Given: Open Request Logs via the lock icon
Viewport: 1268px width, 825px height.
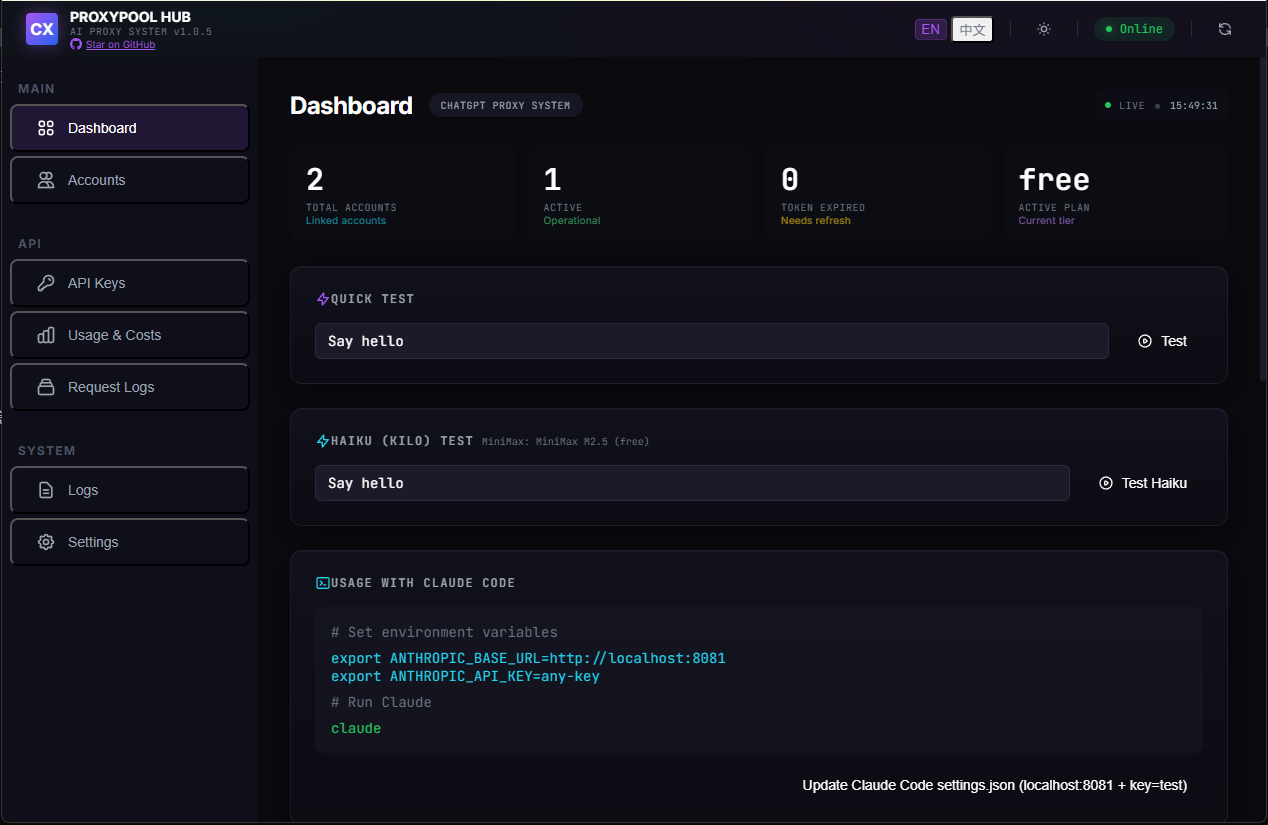Looking at the screenshot, I should coord(45,386).
